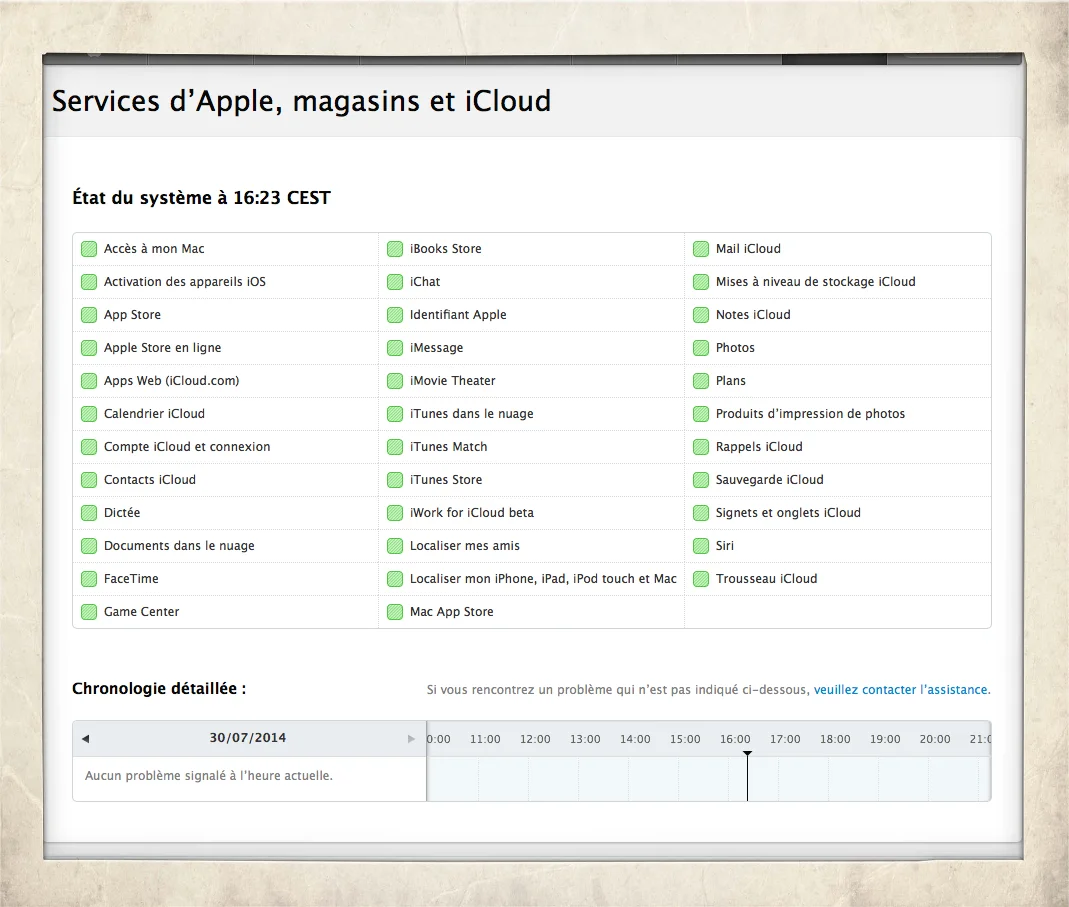Click the Produits d'impression de photos entry

pos(838,414)
